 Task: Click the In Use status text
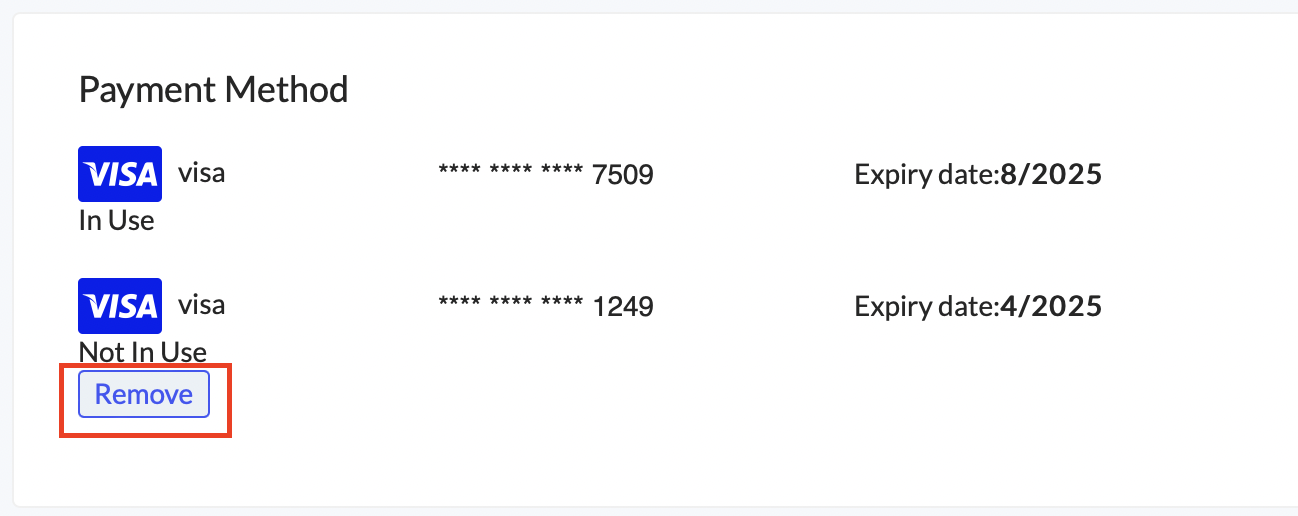click(116, 221)
